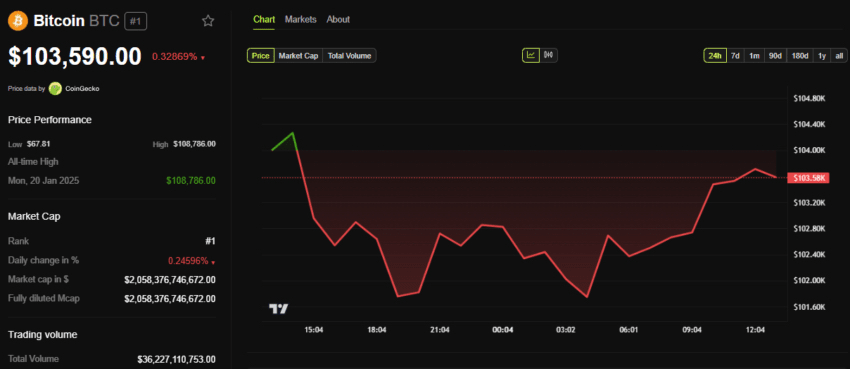Open the About tab

(338, 20)
